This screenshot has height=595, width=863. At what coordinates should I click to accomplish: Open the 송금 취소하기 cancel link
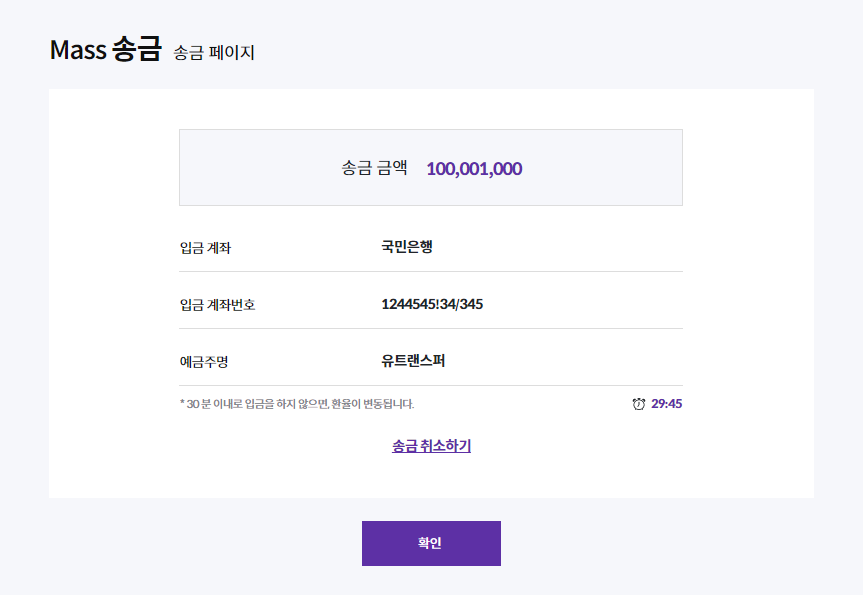coord(432,445)
